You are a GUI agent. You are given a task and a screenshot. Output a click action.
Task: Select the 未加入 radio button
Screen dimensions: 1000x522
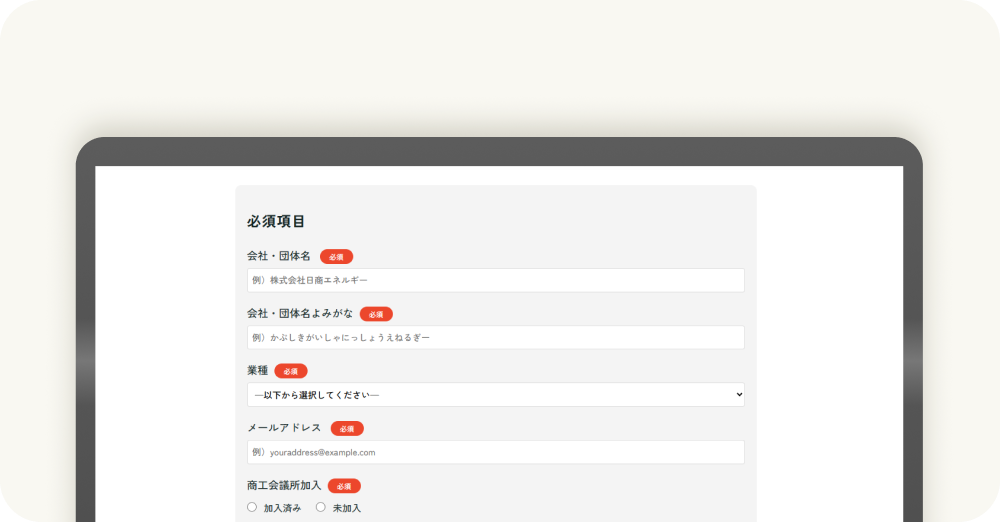321,507
